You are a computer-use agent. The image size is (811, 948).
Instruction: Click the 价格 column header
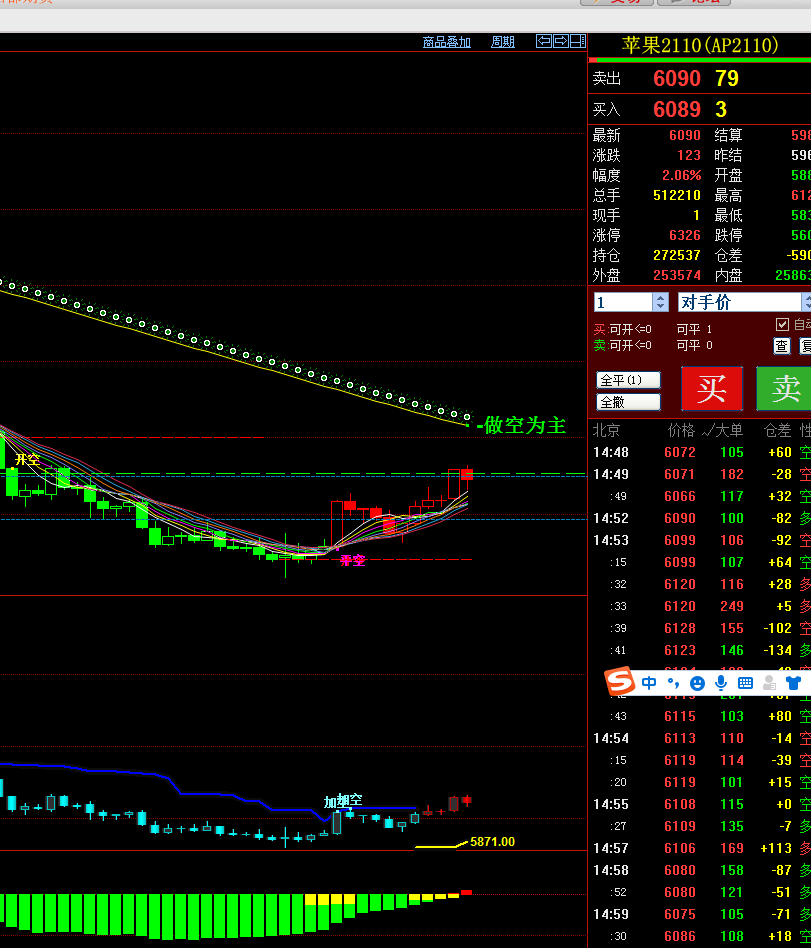point(682,430)
